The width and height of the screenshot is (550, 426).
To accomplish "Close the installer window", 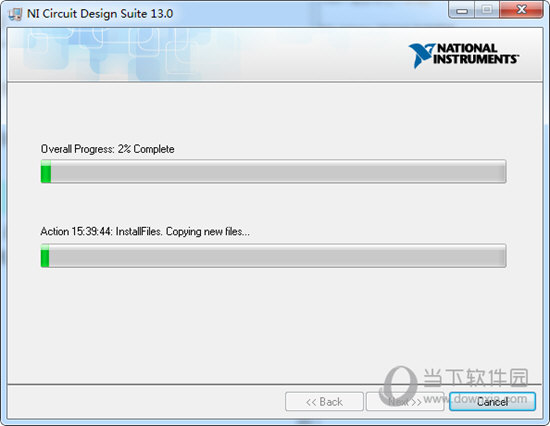I will click(522, 10).
